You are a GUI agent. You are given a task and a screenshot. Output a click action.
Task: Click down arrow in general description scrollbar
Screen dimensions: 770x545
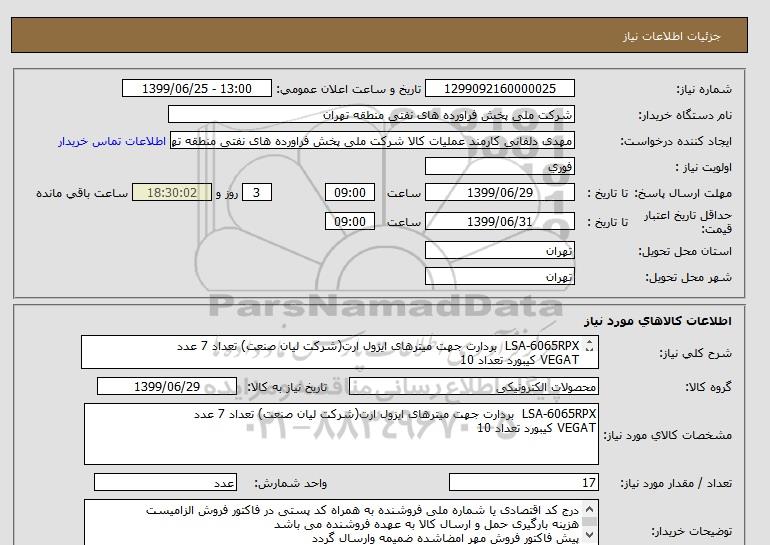point(590,350)
